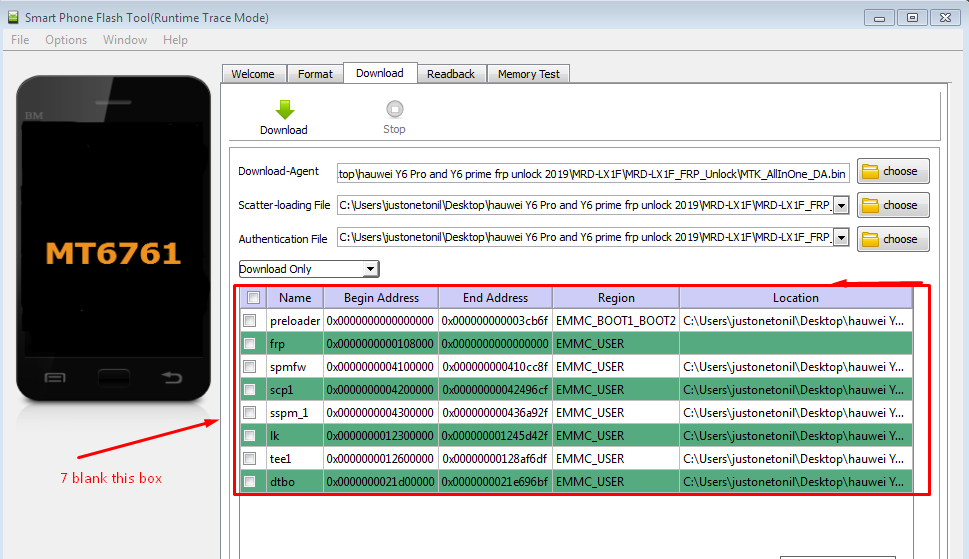This screenshot has height=559, width=969.
Task: Select the frp name cell
Action: point(295,343)
